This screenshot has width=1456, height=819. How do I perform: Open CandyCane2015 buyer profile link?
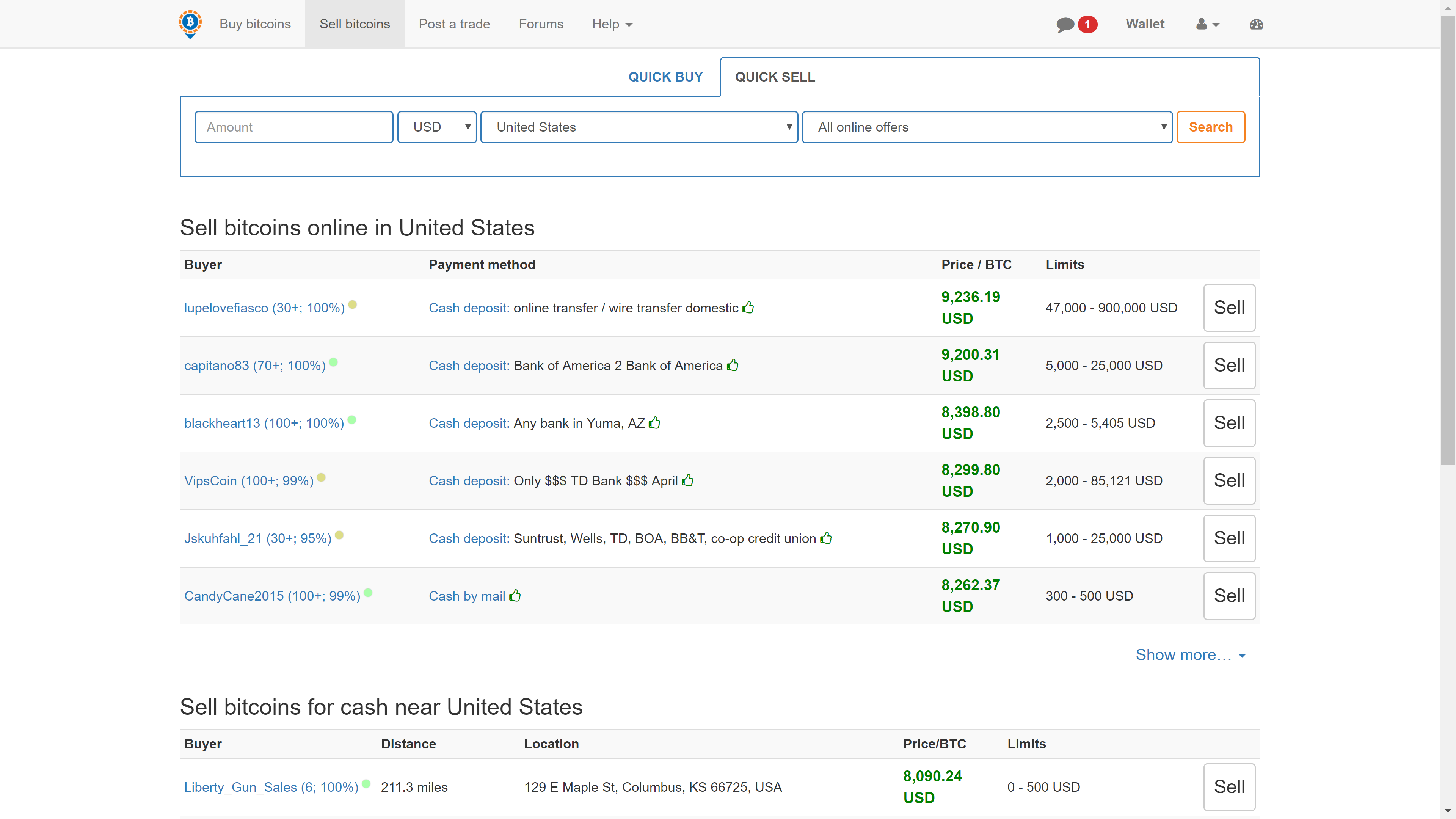pos(272,596)
